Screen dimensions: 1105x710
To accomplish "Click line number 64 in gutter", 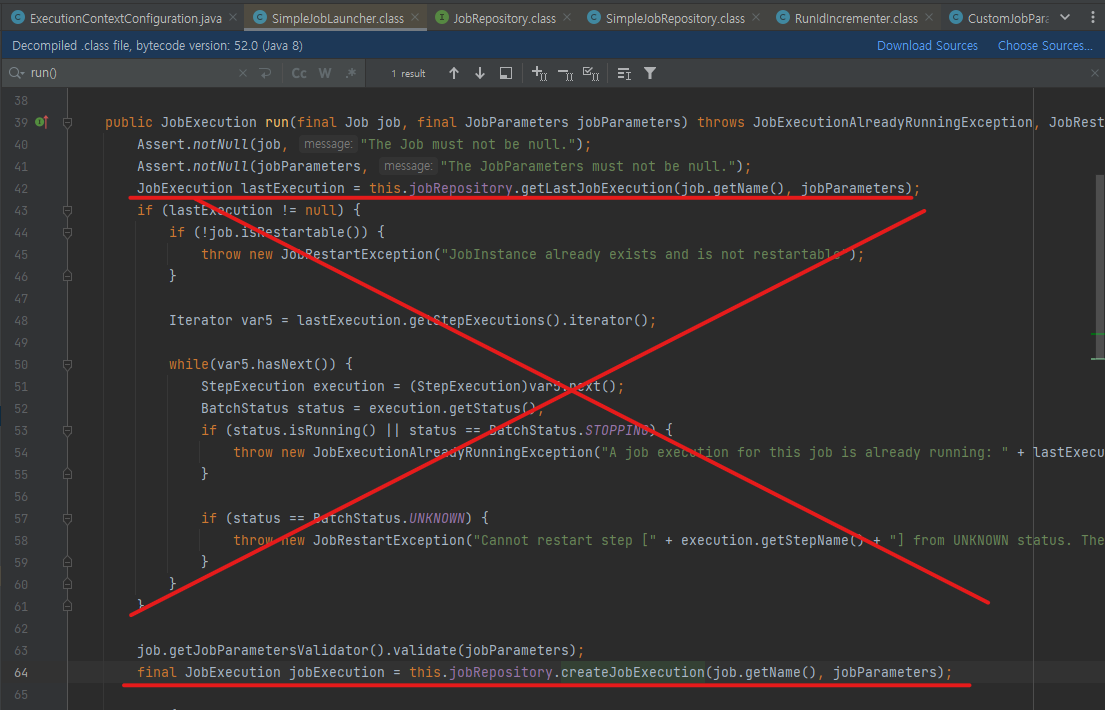I will point(21,673).
